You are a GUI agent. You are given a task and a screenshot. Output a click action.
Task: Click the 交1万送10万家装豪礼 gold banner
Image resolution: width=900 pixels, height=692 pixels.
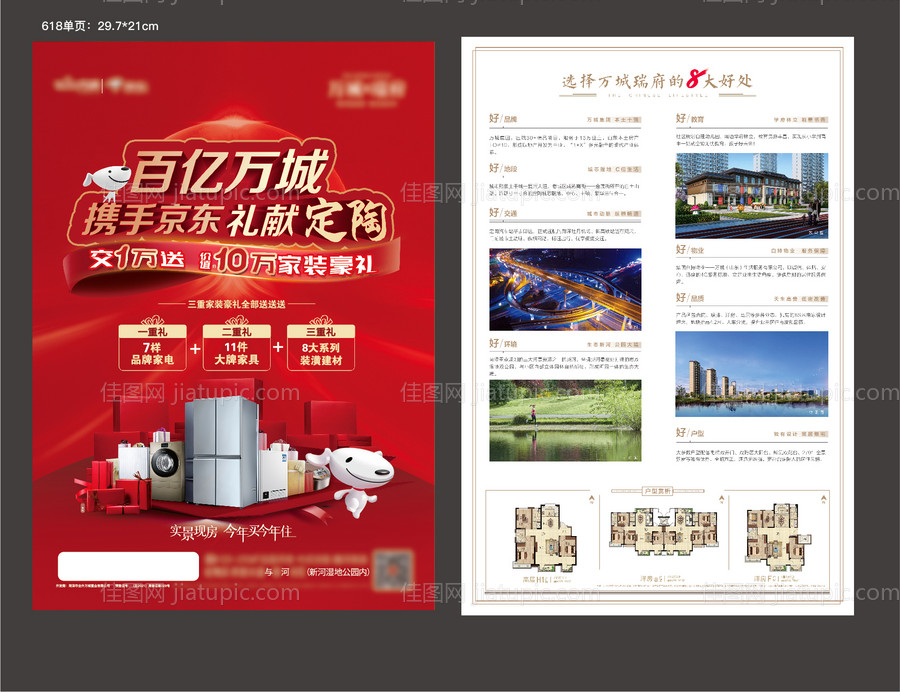[238, 258]
